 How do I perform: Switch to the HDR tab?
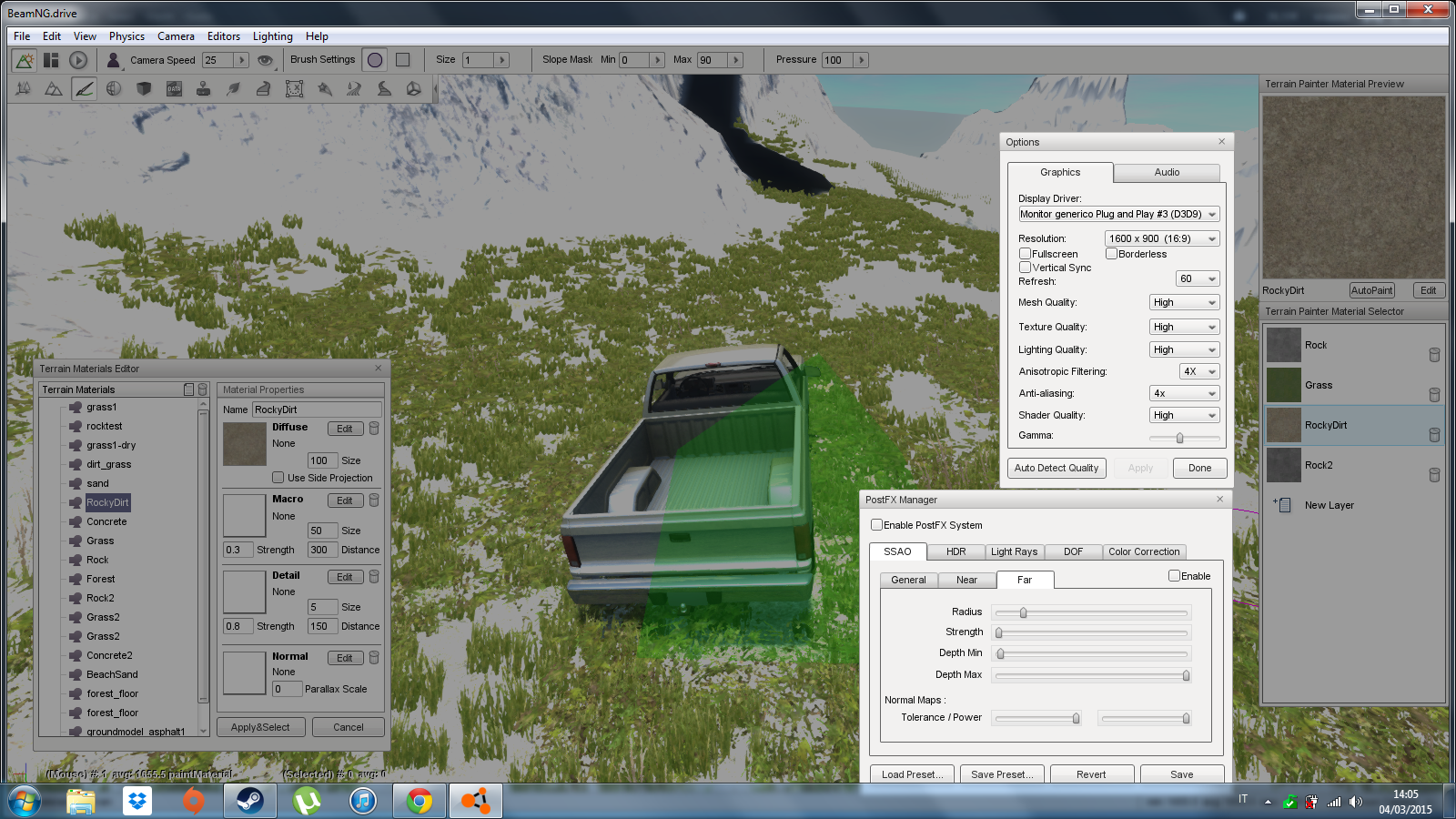click(955, 551)
